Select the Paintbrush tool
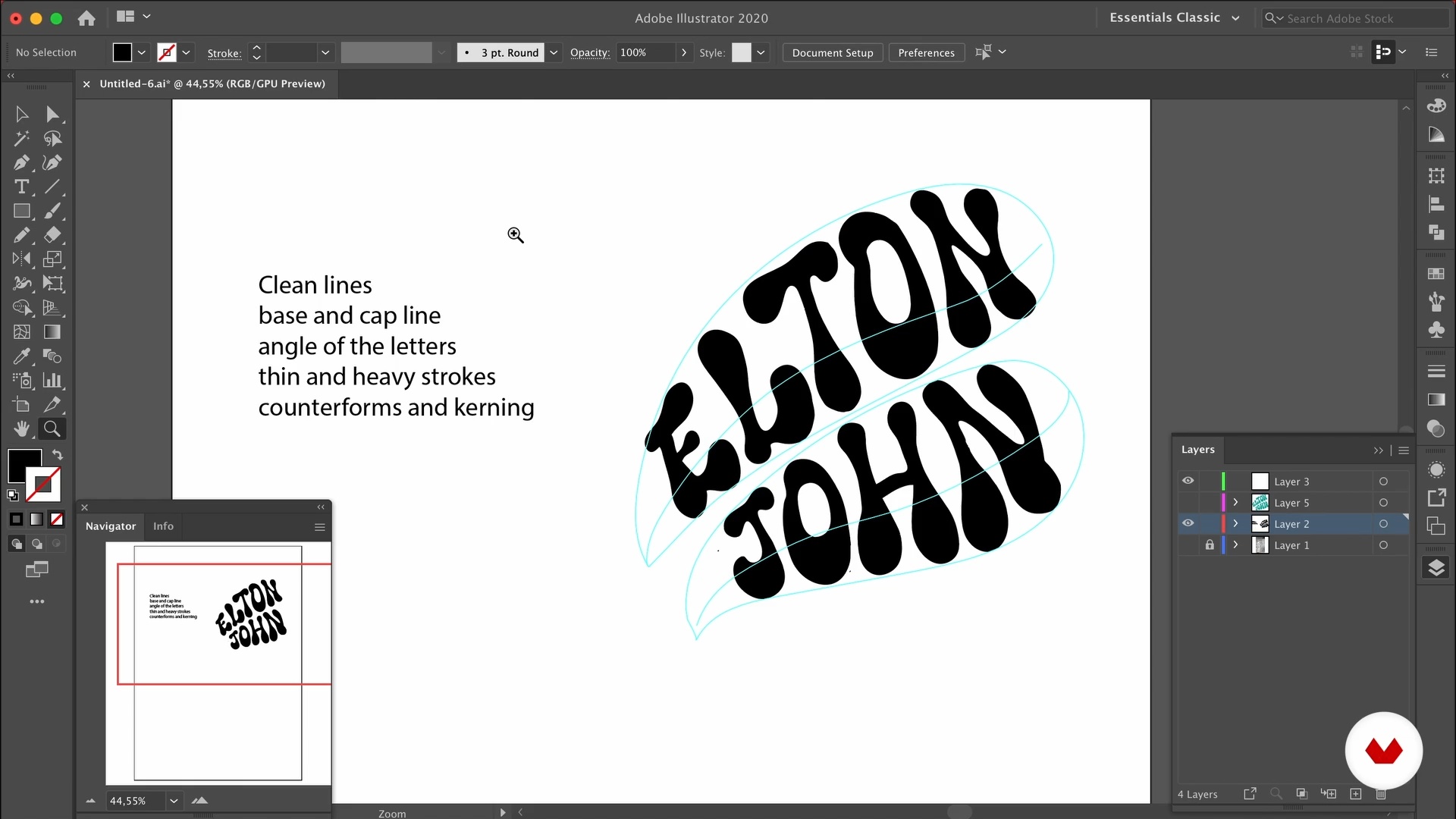 pos(52,211)
